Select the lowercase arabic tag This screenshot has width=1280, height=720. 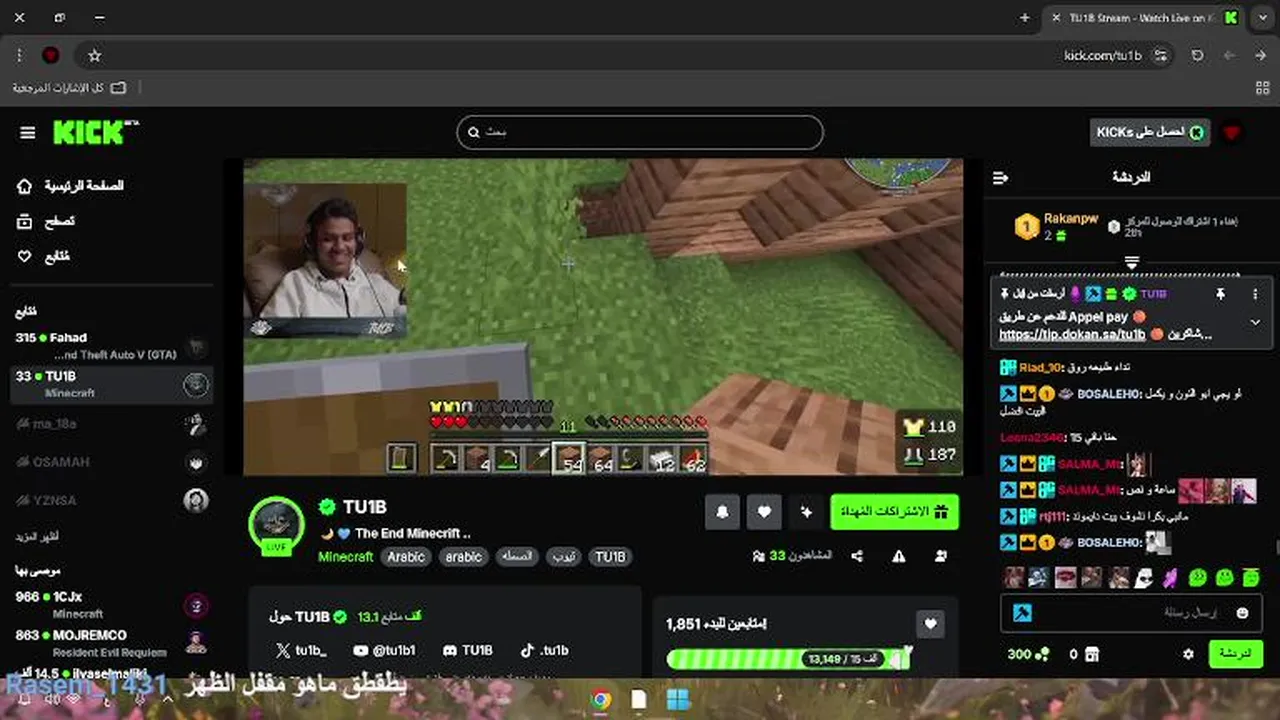pyautogui.click(x=463, y=557)
